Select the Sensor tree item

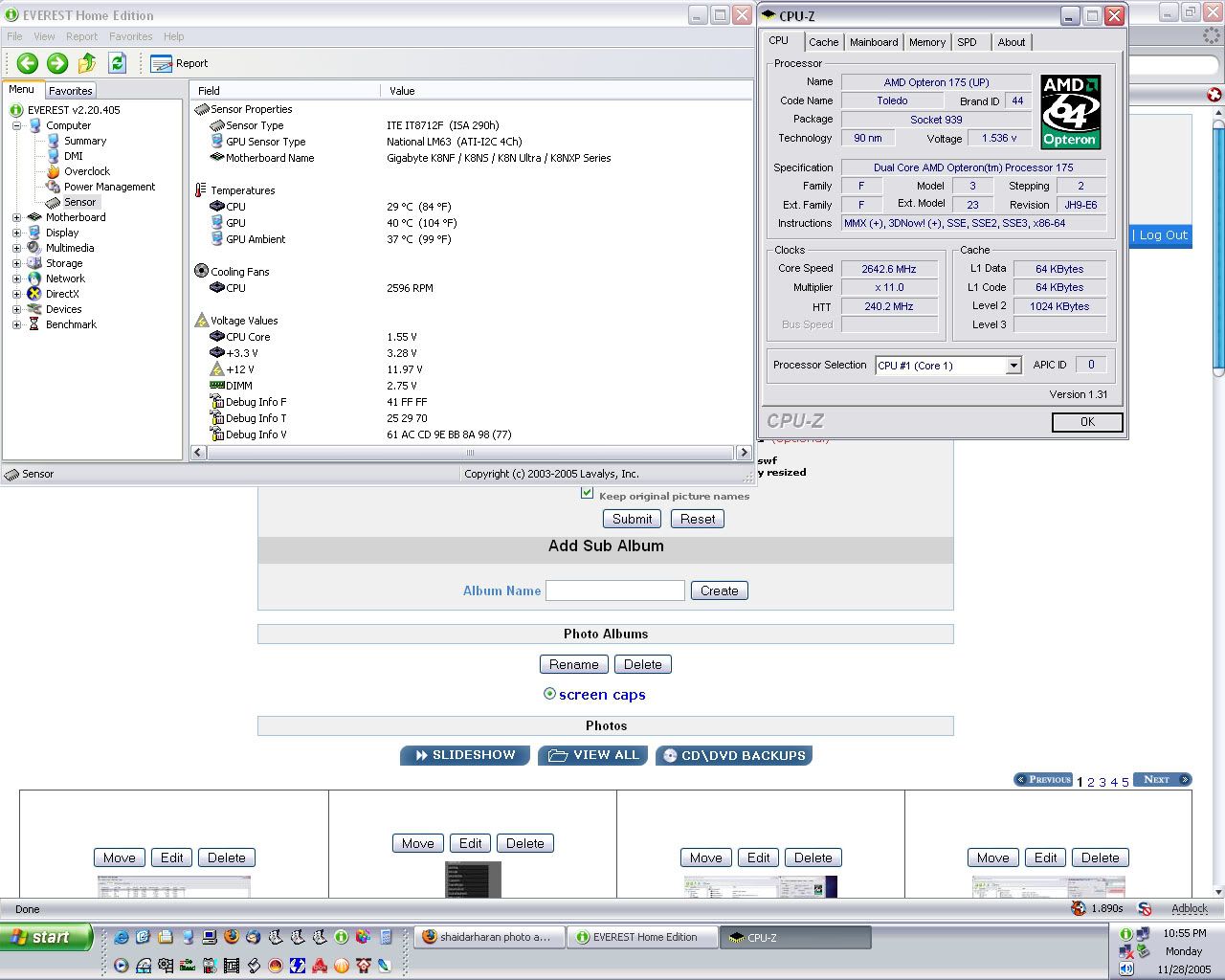click(80, 202)
